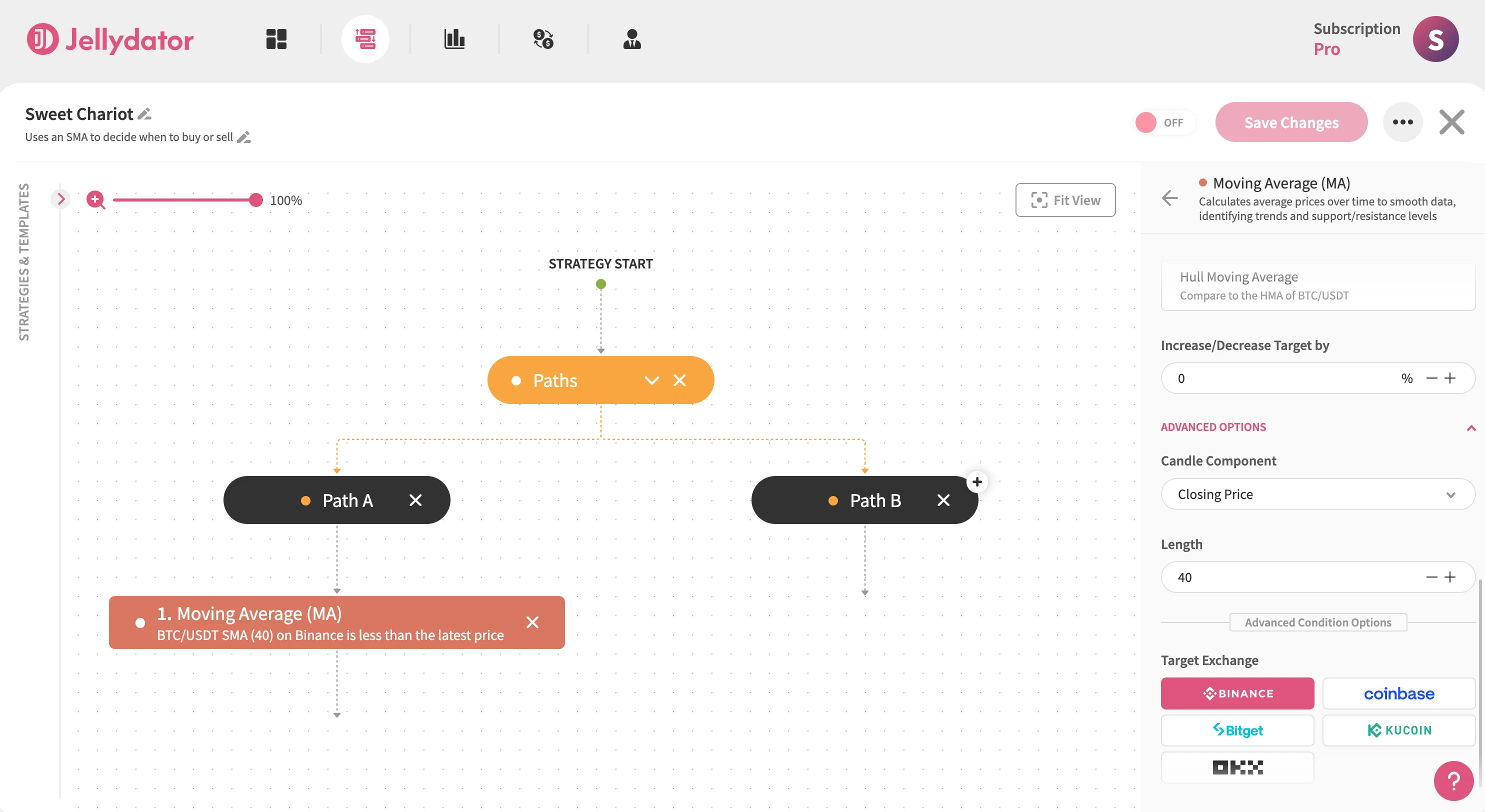The image size is (1485, 812).
Task: Open Advanced Condition Options
Action: tap(1318, 622)
